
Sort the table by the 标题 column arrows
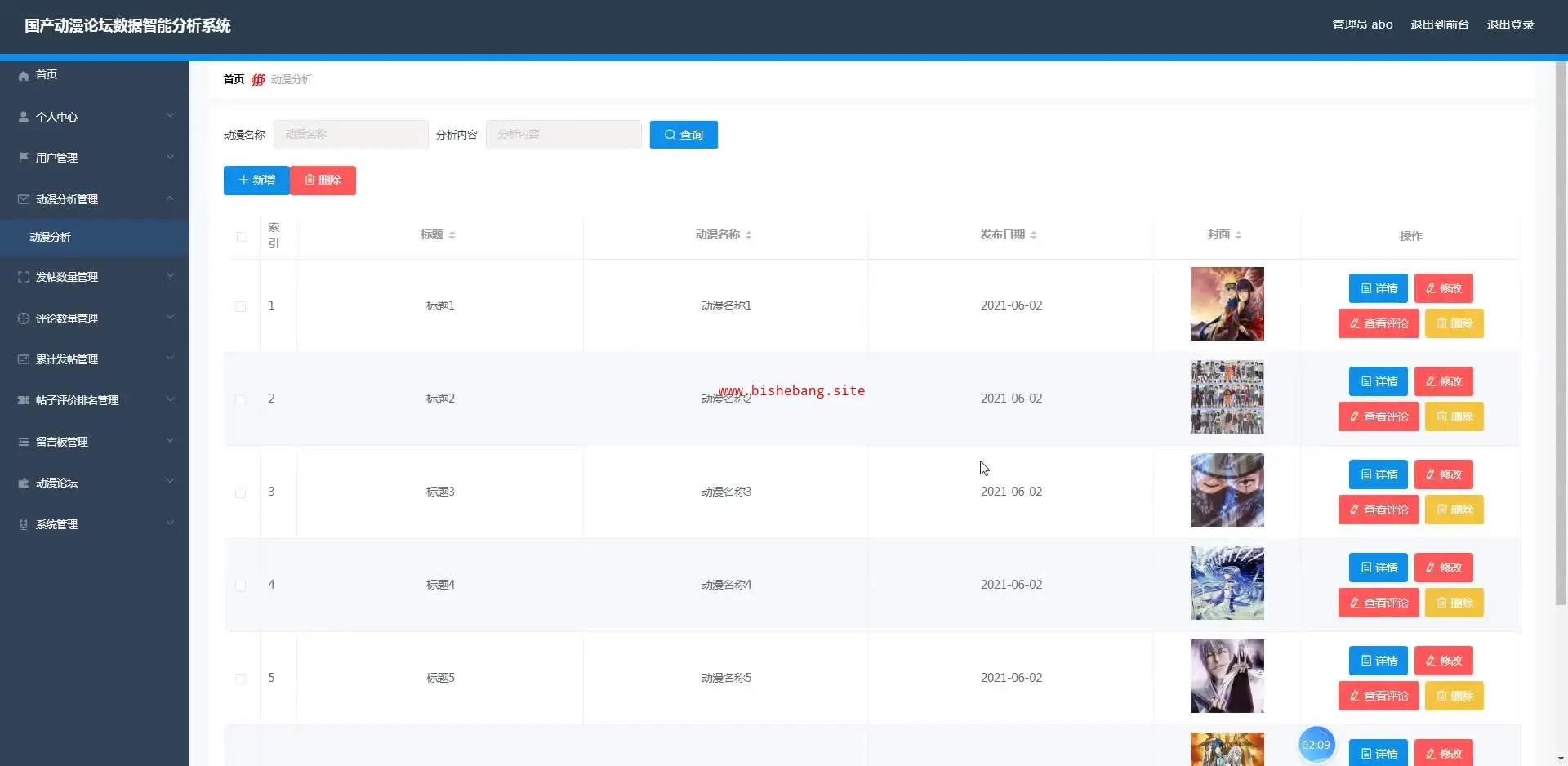coord(452,235)
